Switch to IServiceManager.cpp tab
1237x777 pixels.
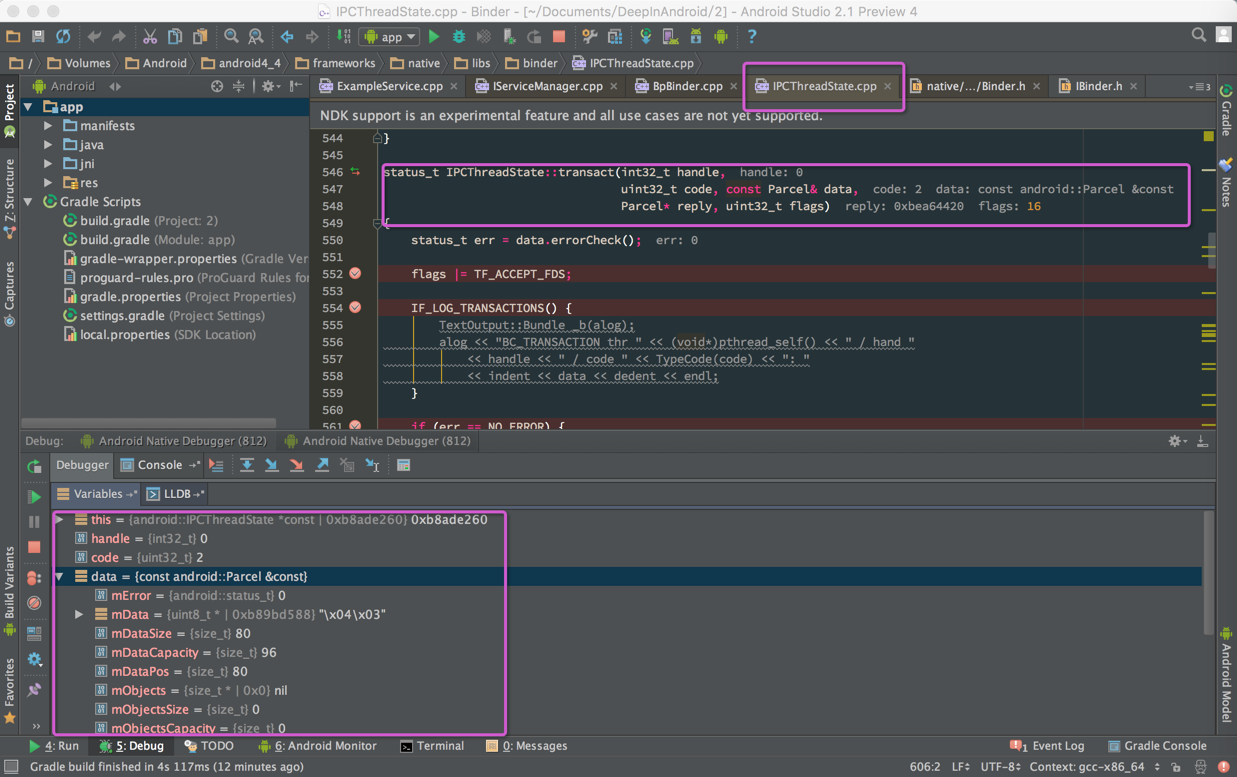click(547, 86)
